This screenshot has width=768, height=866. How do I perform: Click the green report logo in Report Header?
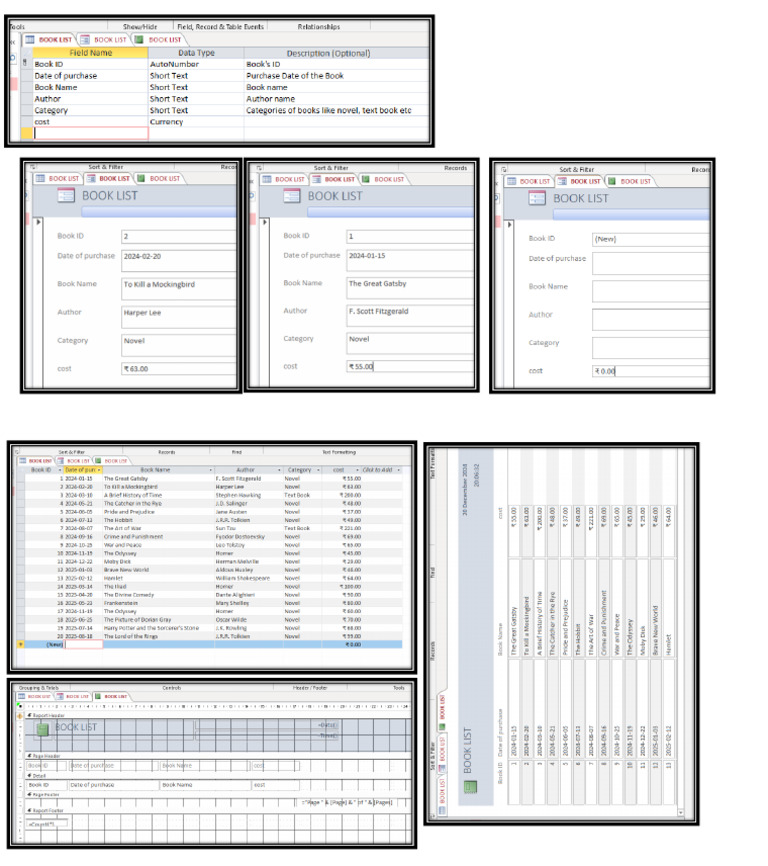coord(43,730)
